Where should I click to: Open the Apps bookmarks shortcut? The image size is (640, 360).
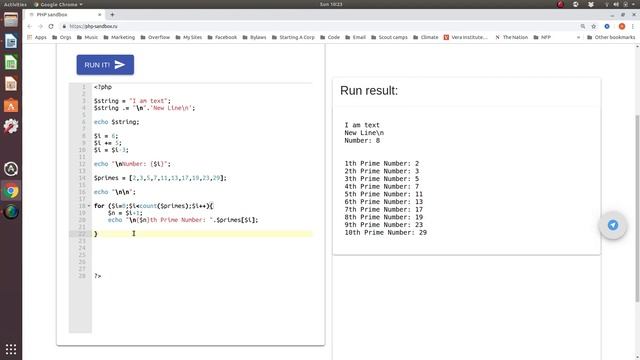click(x=37, y=37)
